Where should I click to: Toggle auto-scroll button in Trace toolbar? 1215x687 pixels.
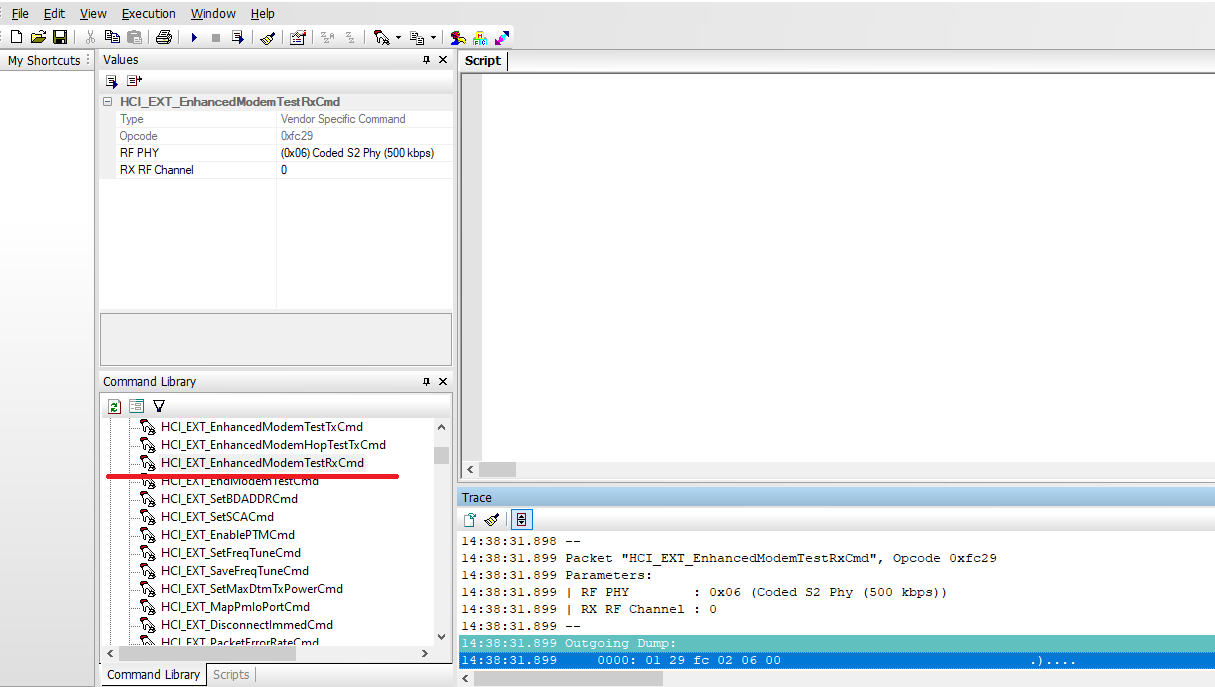click(x=521, y=520)
